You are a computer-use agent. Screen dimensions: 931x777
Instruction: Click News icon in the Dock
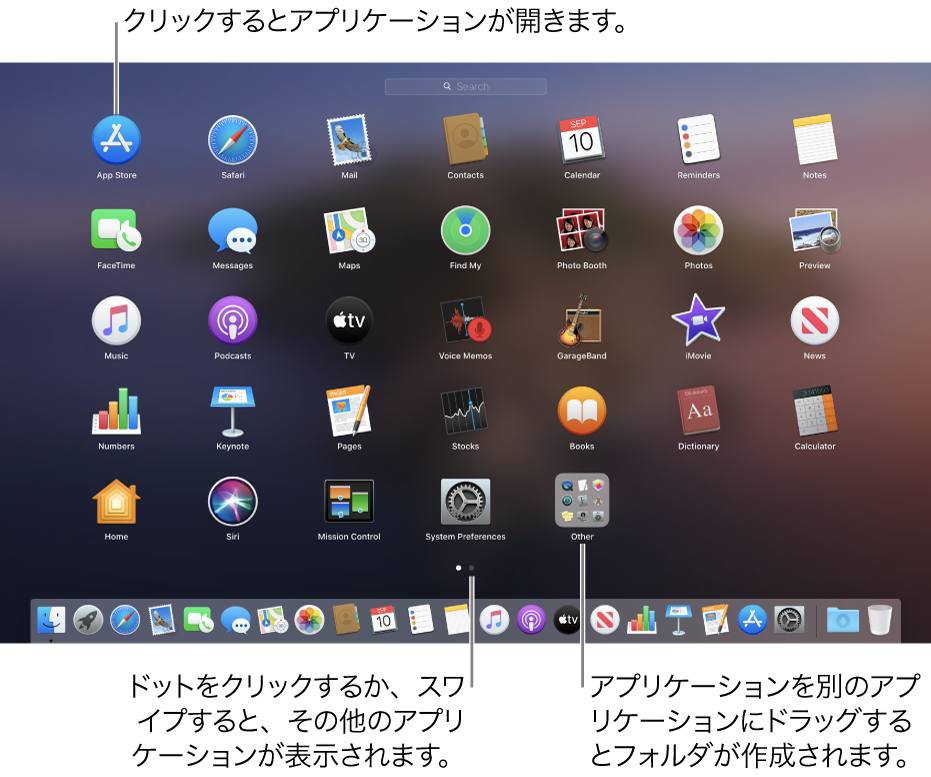(604, 620)
